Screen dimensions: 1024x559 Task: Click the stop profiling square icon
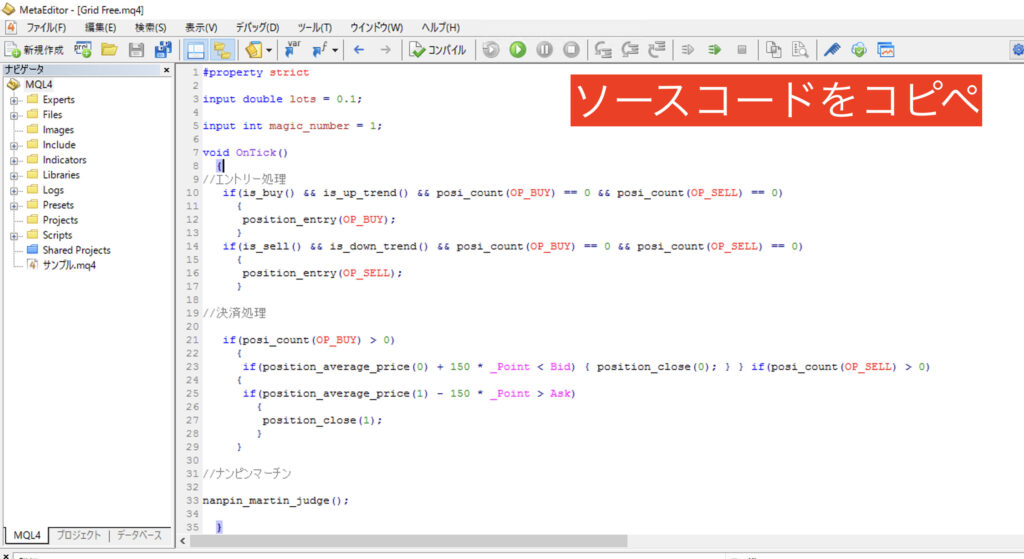[x=741, y=50]
